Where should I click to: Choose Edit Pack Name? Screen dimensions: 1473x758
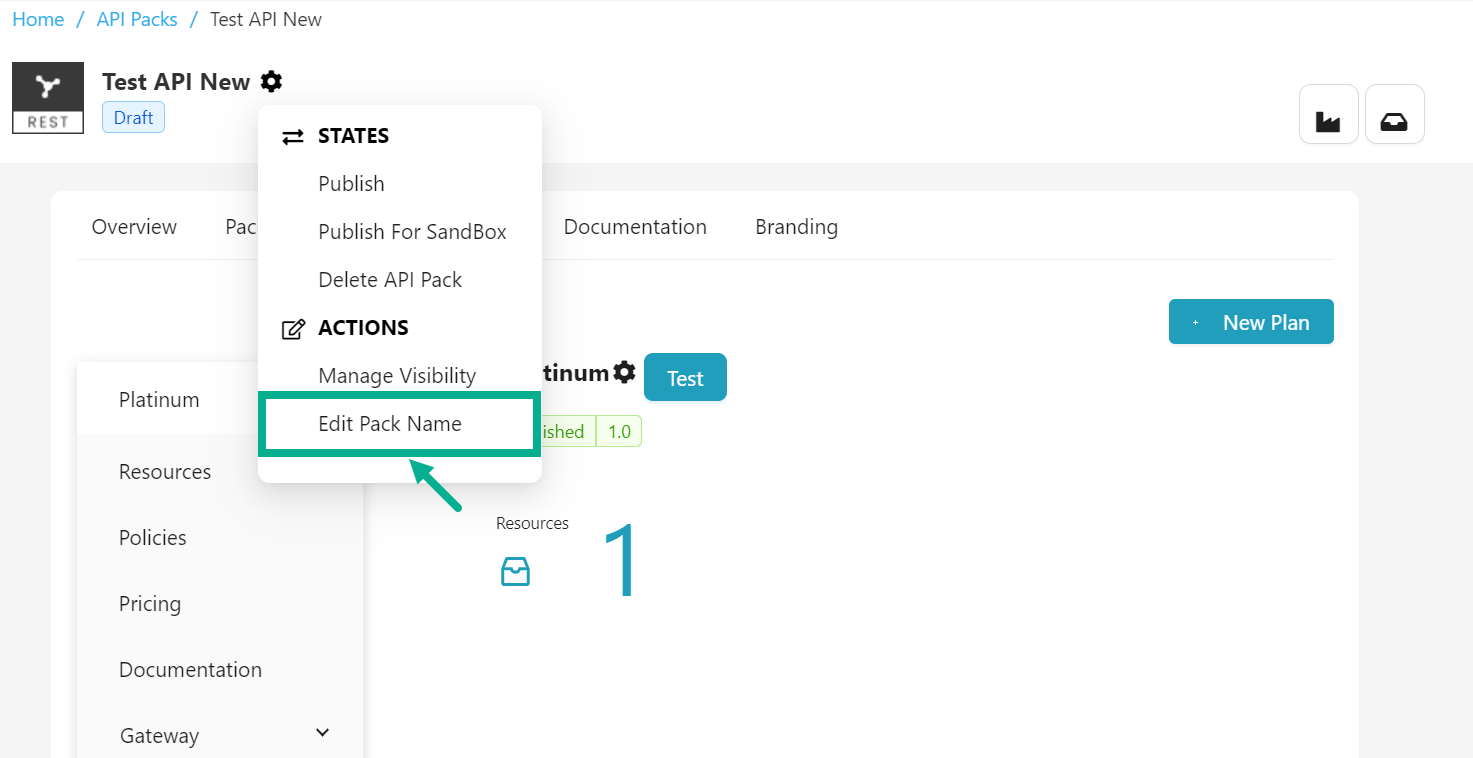click(390, 424)
